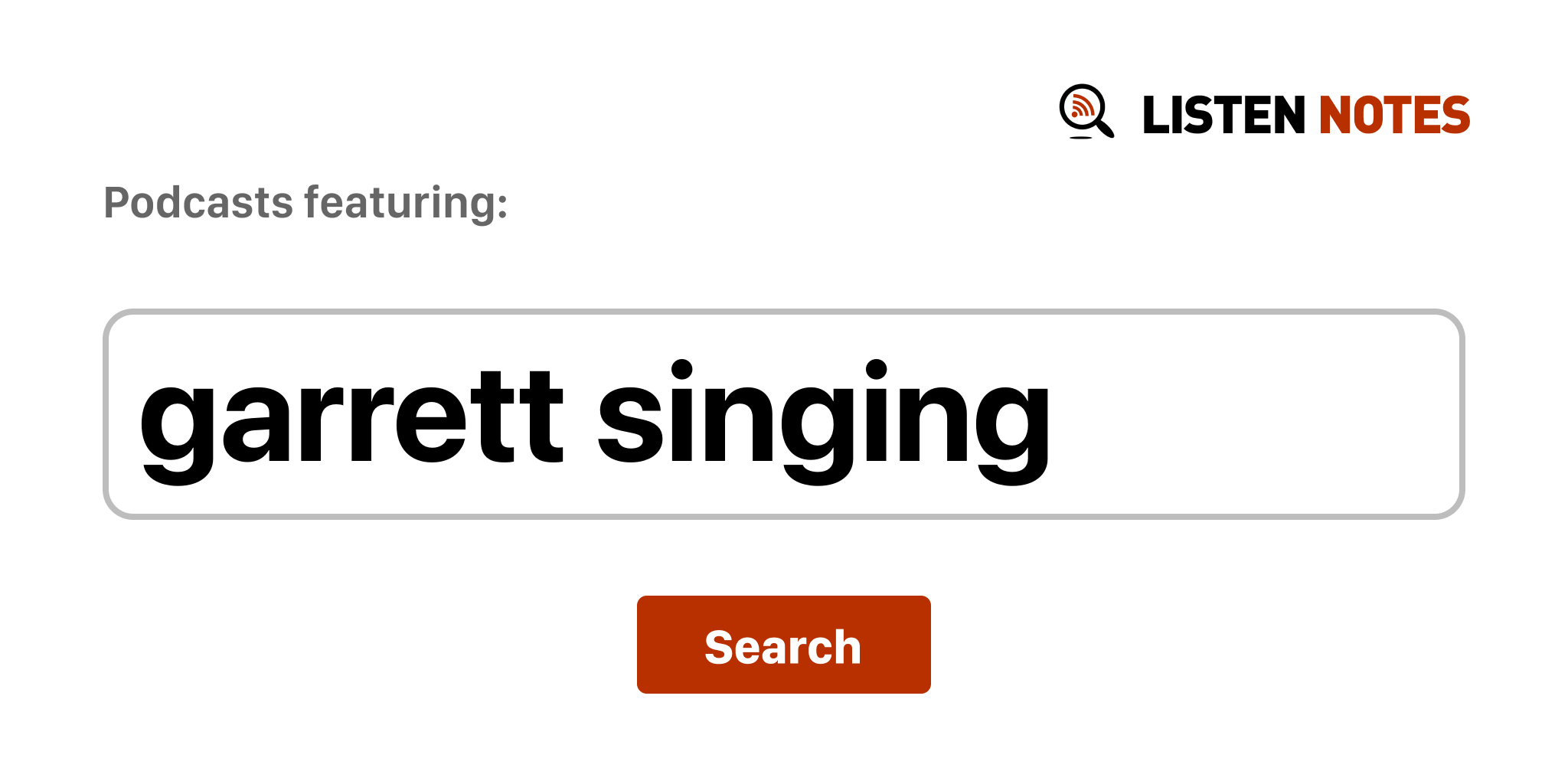Click the Listen Notes magnifying glass logo
The width and height of the screenshot is (1568, 784).
click(x=1085, y=111)
